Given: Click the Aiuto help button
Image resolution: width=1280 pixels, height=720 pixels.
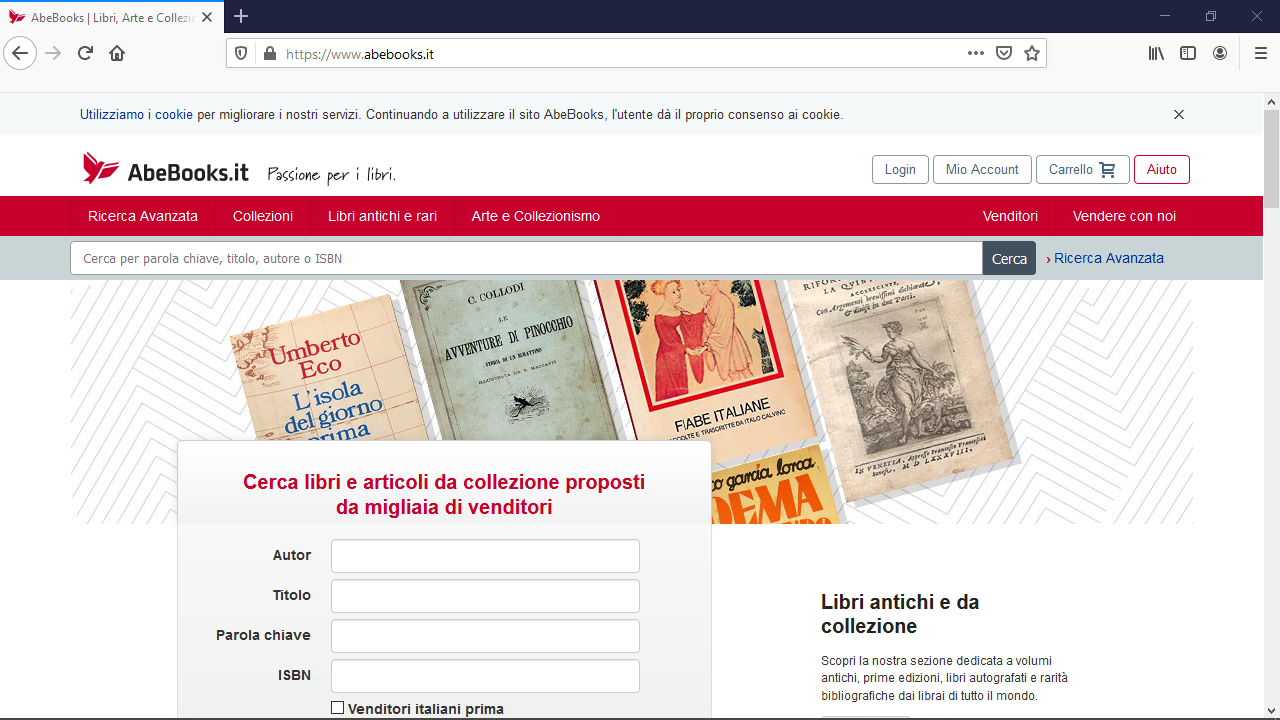Looking at the screenshot, I should (x=1162, y=170).
